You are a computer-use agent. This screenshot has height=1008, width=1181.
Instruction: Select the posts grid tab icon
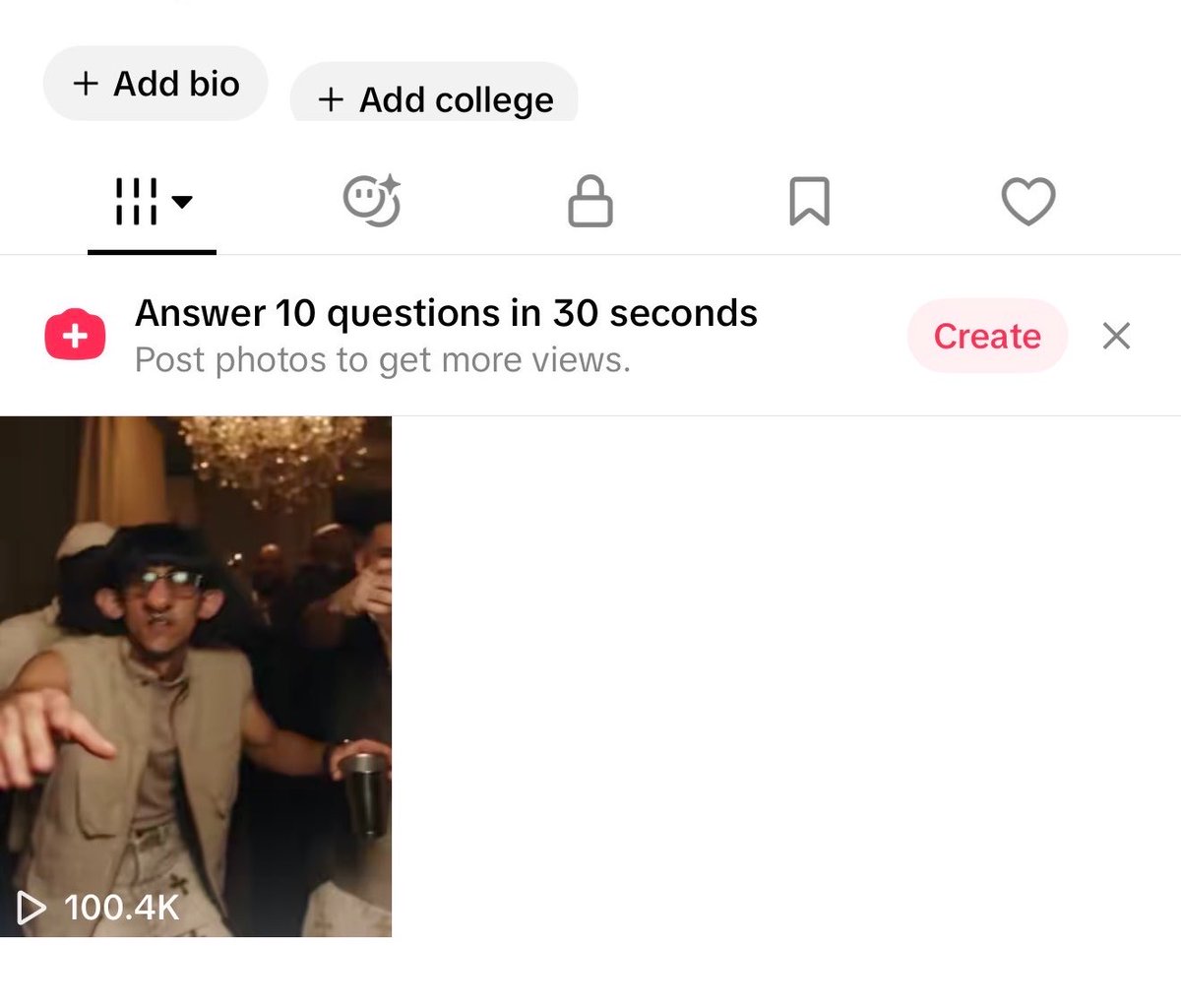click(137, 202)
